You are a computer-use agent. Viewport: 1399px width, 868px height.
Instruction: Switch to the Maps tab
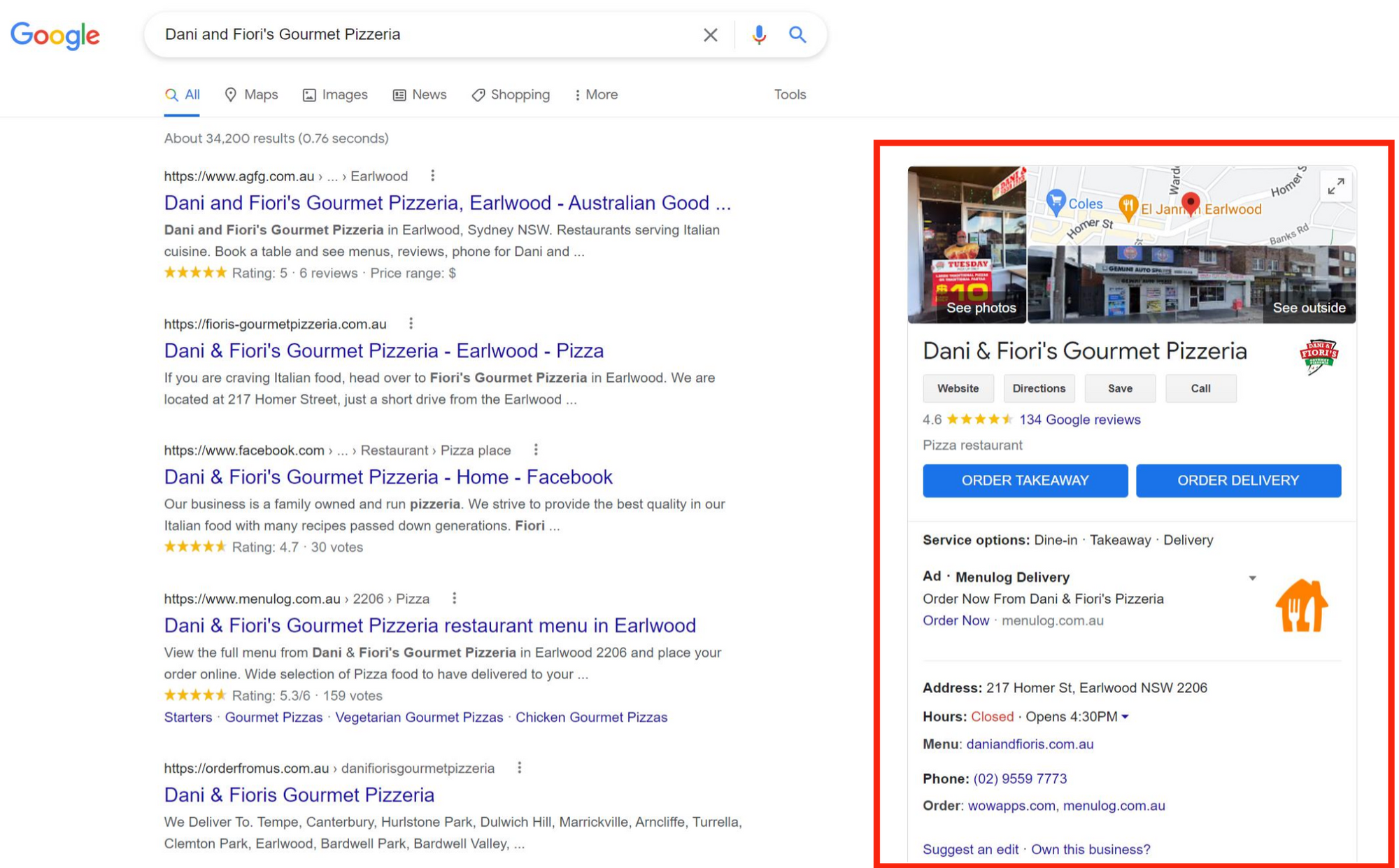(251, 94)
